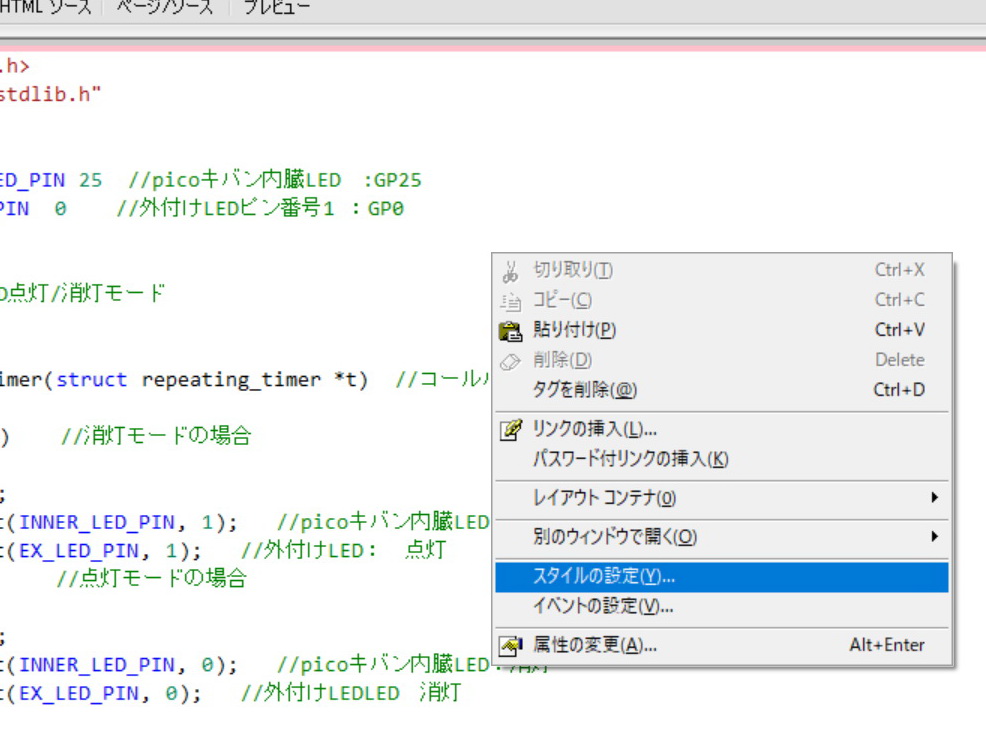Viewport: 986px width, 738px height.
Task: Open the ページ/ソース tab
Action: click(165, 8)
